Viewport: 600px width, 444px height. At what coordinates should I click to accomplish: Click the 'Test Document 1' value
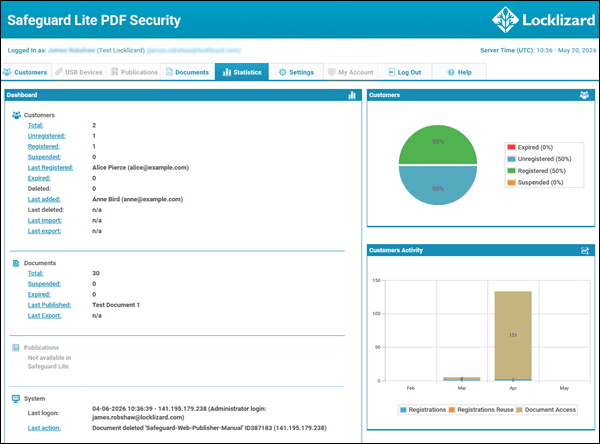[x=116, y=305]
